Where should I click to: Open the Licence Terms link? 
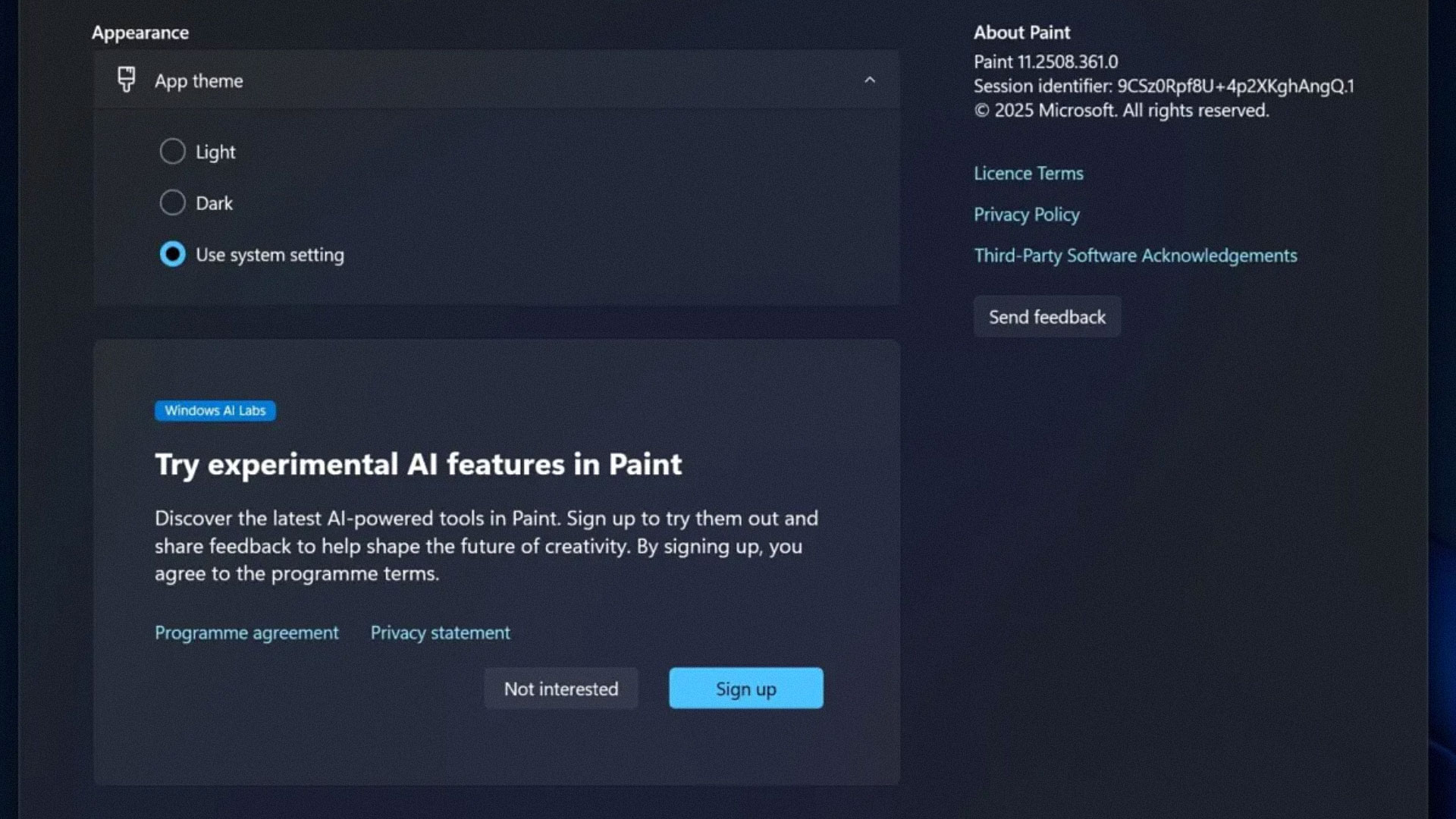[x=1028, y=174]
